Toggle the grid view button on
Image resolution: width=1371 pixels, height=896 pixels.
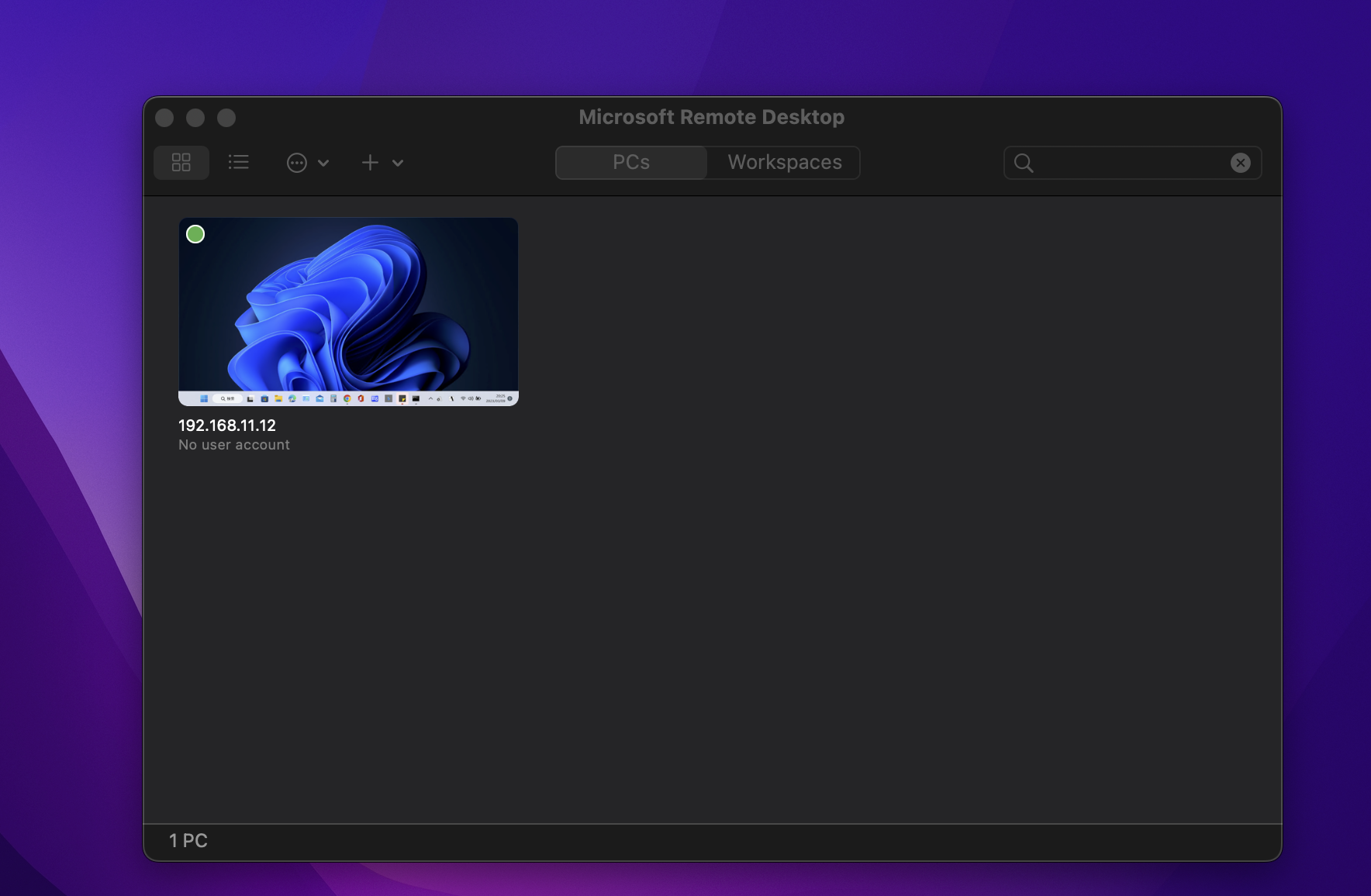pyautogui.click(x=181, y=163)
